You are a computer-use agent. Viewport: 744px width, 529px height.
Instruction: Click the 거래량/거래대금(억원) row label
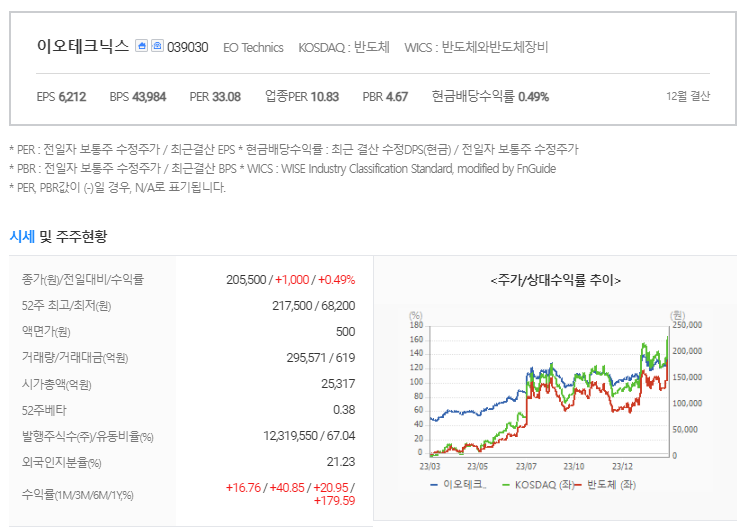coord(75,358)
